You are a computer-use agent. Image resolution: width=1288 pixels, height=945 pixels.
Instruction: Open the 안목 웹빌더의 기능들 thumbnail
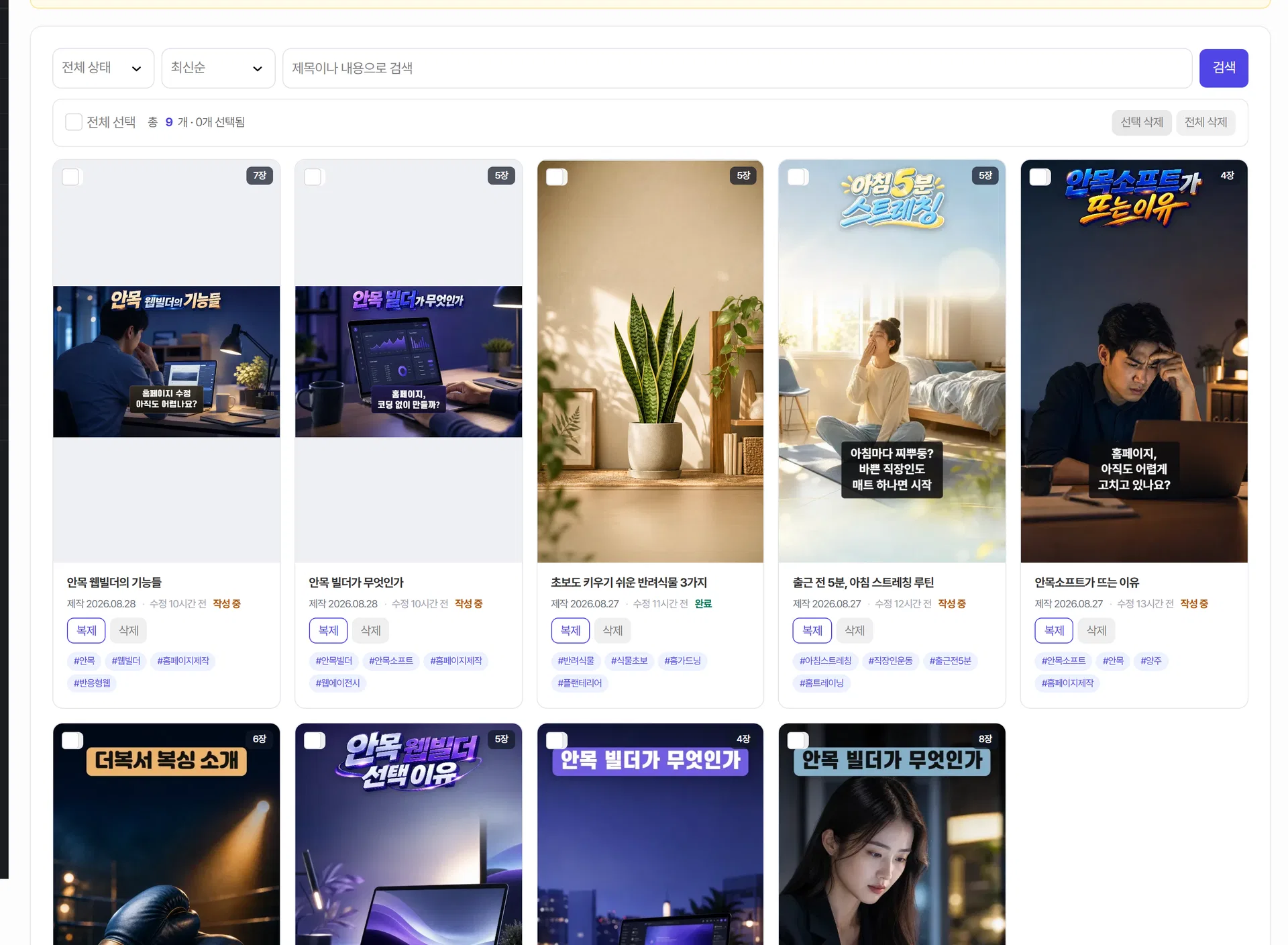[x=166, y=362]
